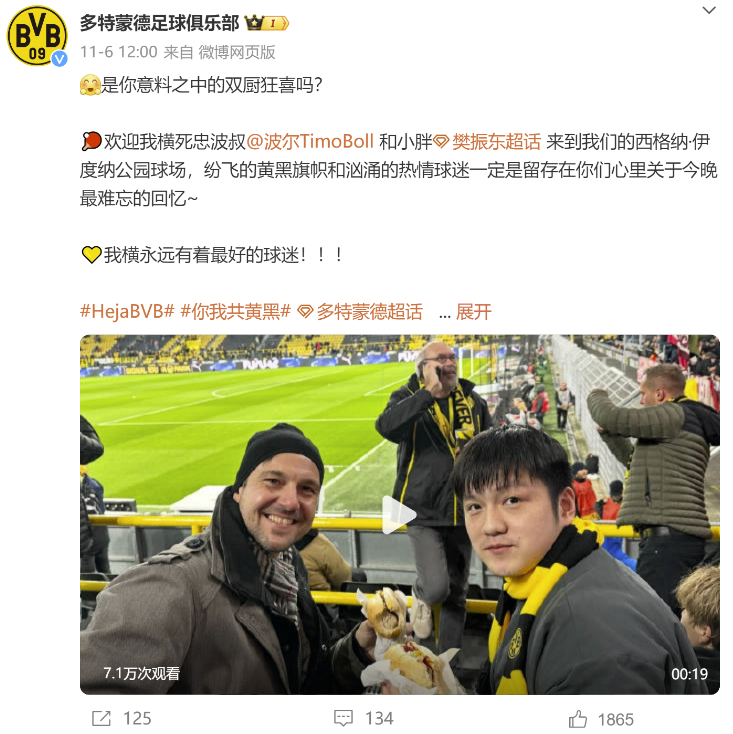Open the 多特蒙德超话 super topic link
Screen dimensions: 733x734
(x=370, y=311)
